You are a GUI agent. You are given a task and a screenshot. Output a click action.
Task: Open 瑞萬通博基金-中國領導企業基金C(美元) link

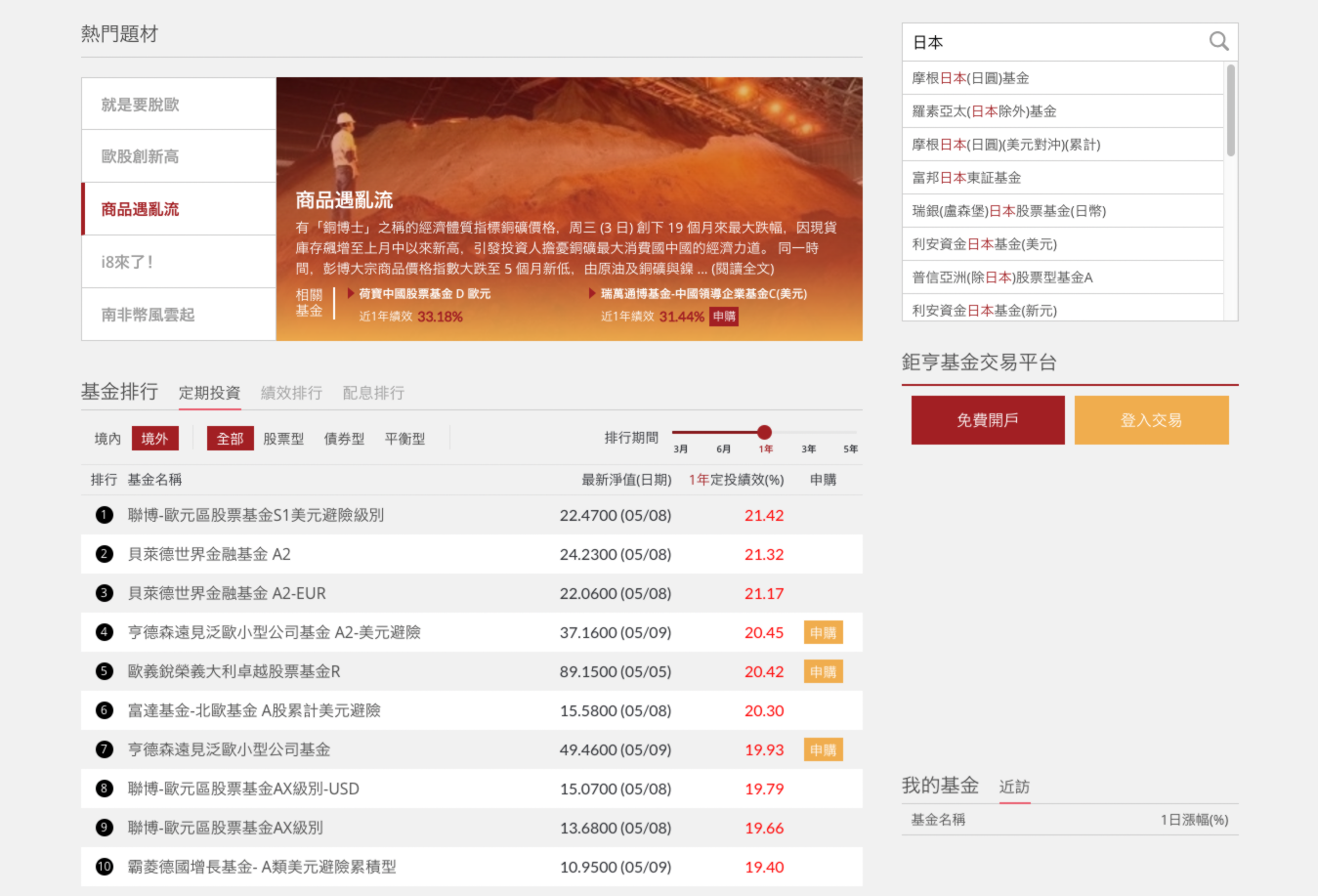coord(703,293)
